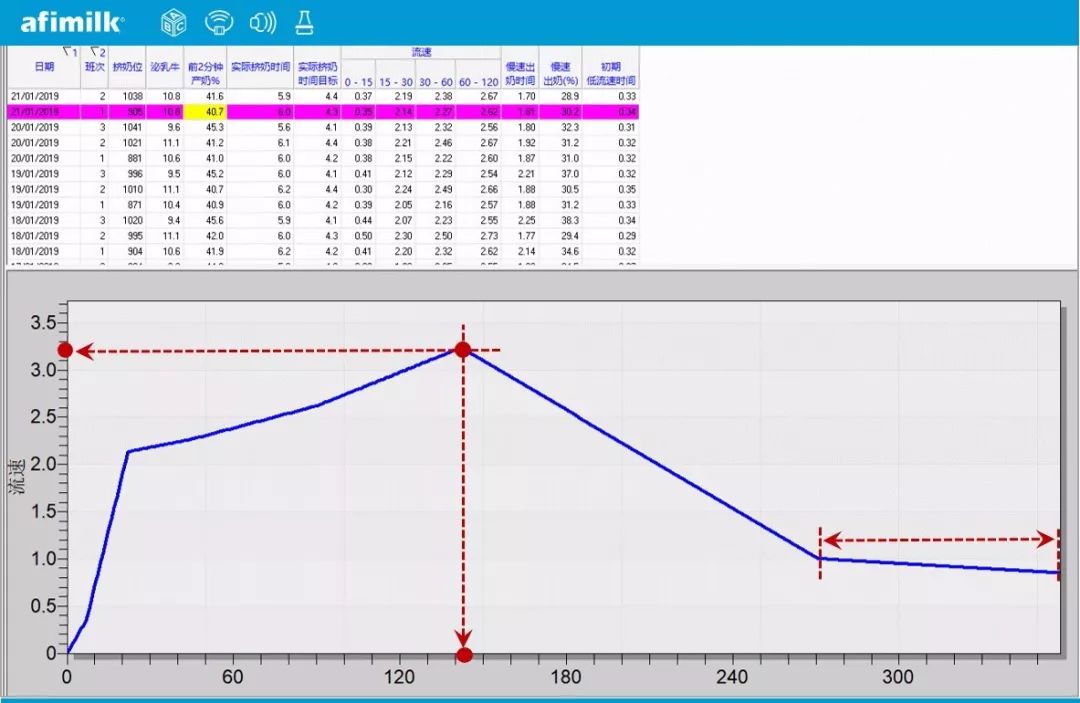Screen dimensions: 1080x703
Task: Select the first row with 挤奶位 1038
Action: [128, 96]
